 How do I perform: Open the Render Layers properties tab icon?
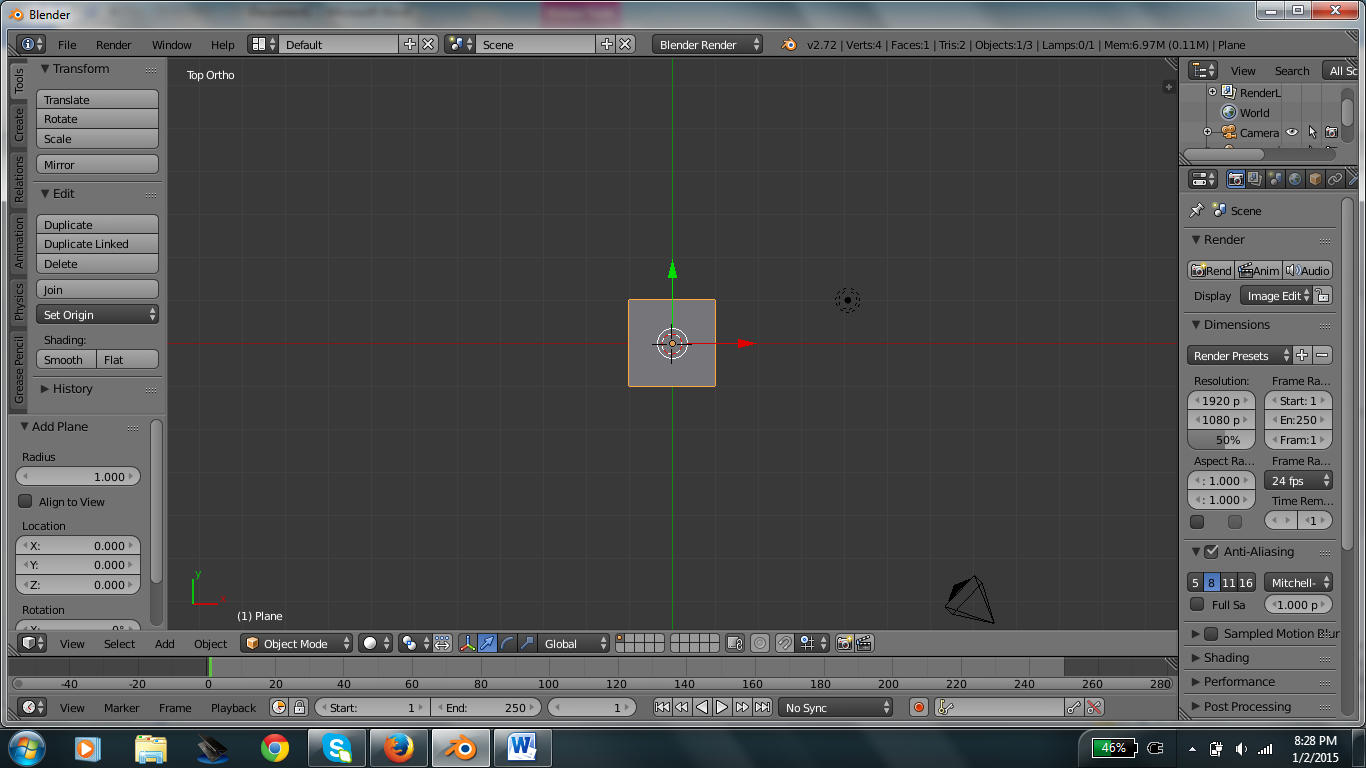tap(1255, 180)
